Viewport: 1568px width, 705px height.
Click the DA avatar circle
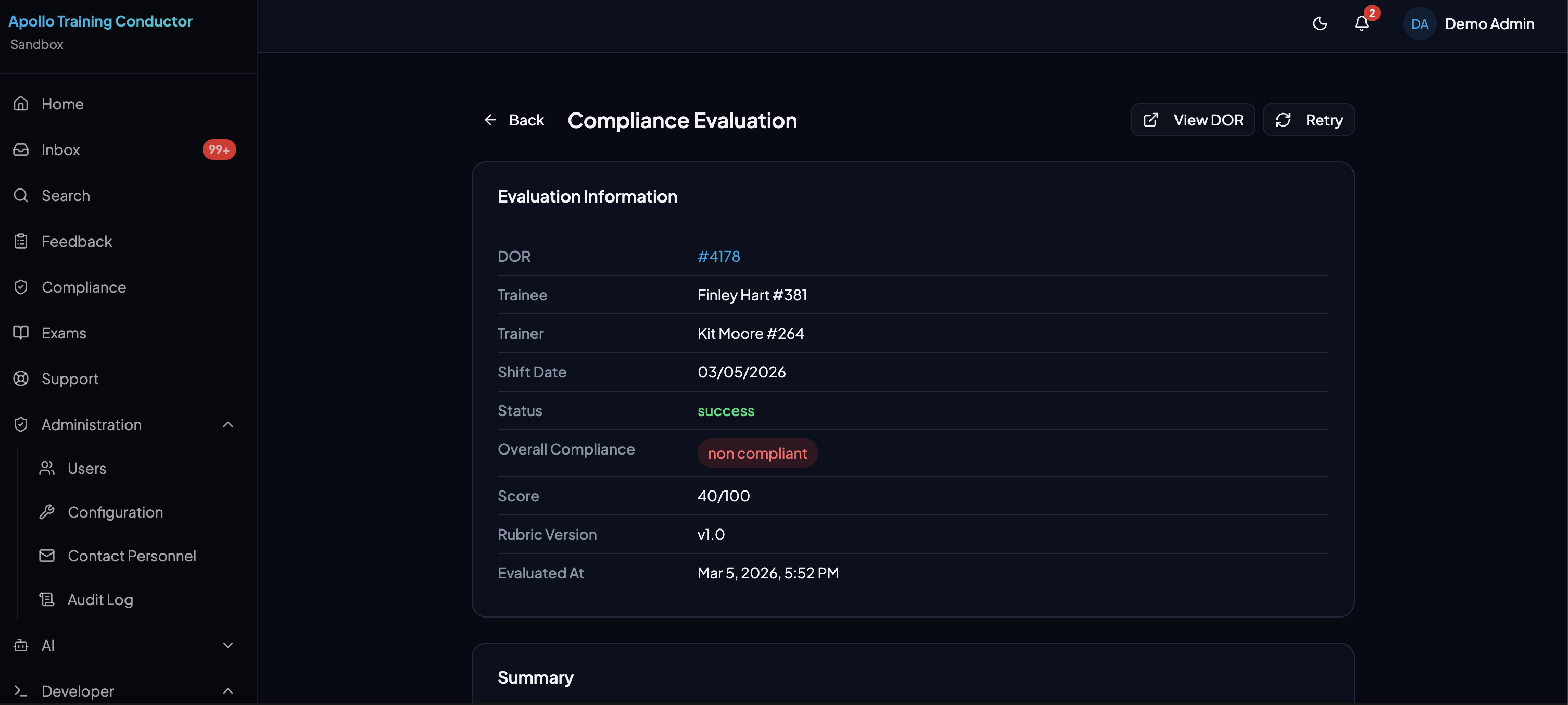tap(1420, 24)
